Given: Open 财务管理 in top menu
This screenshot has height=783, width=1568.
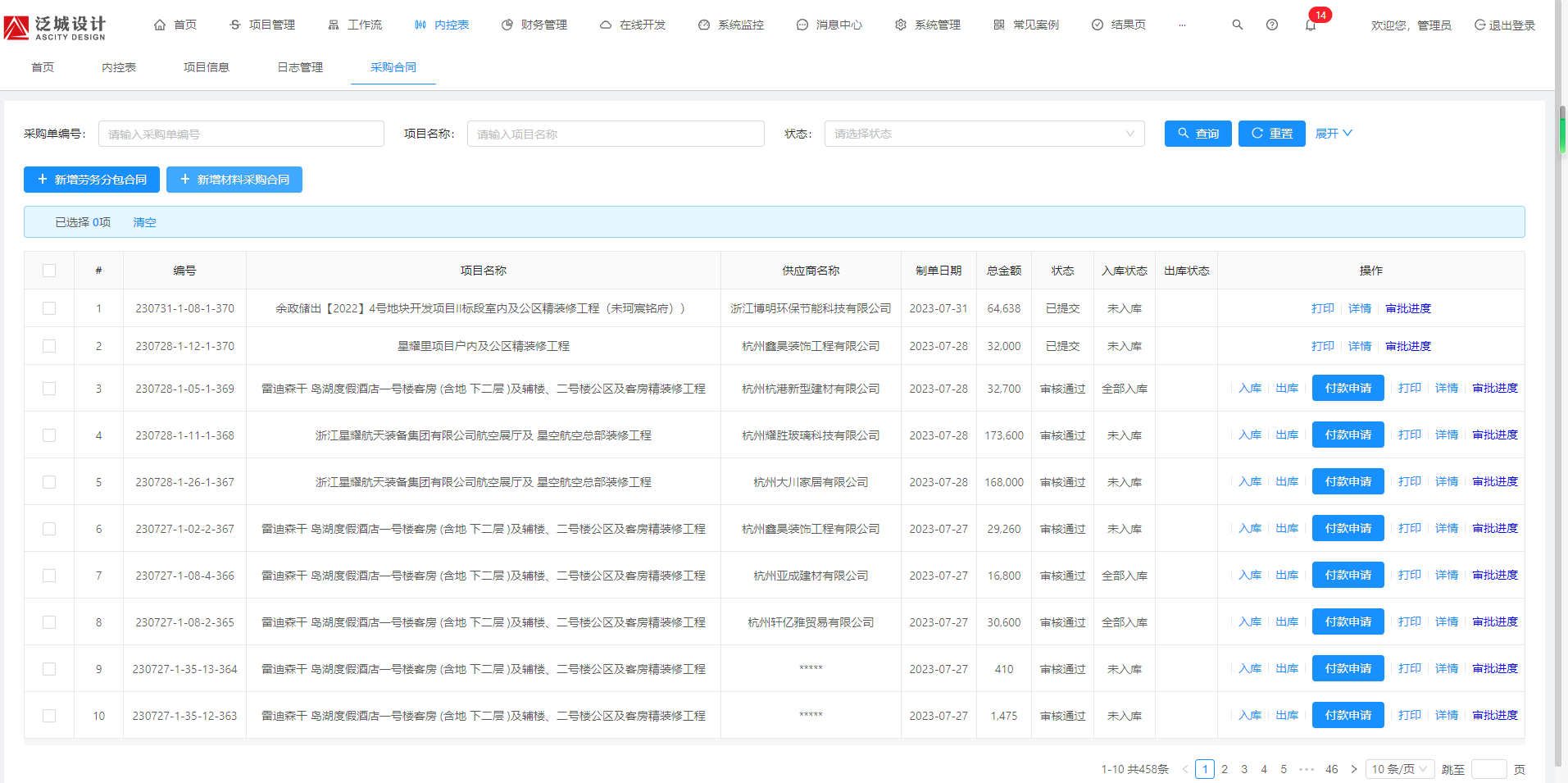Looking at the screenshot, I should point(534,25).
